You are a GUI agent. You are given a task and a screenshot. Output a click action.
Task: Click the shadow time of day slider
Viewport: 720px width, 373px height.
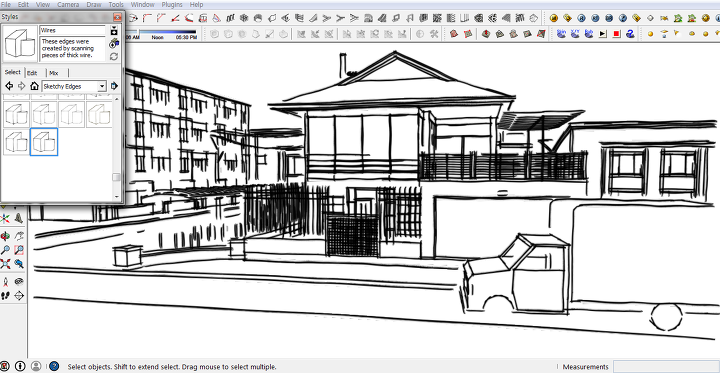168,32
